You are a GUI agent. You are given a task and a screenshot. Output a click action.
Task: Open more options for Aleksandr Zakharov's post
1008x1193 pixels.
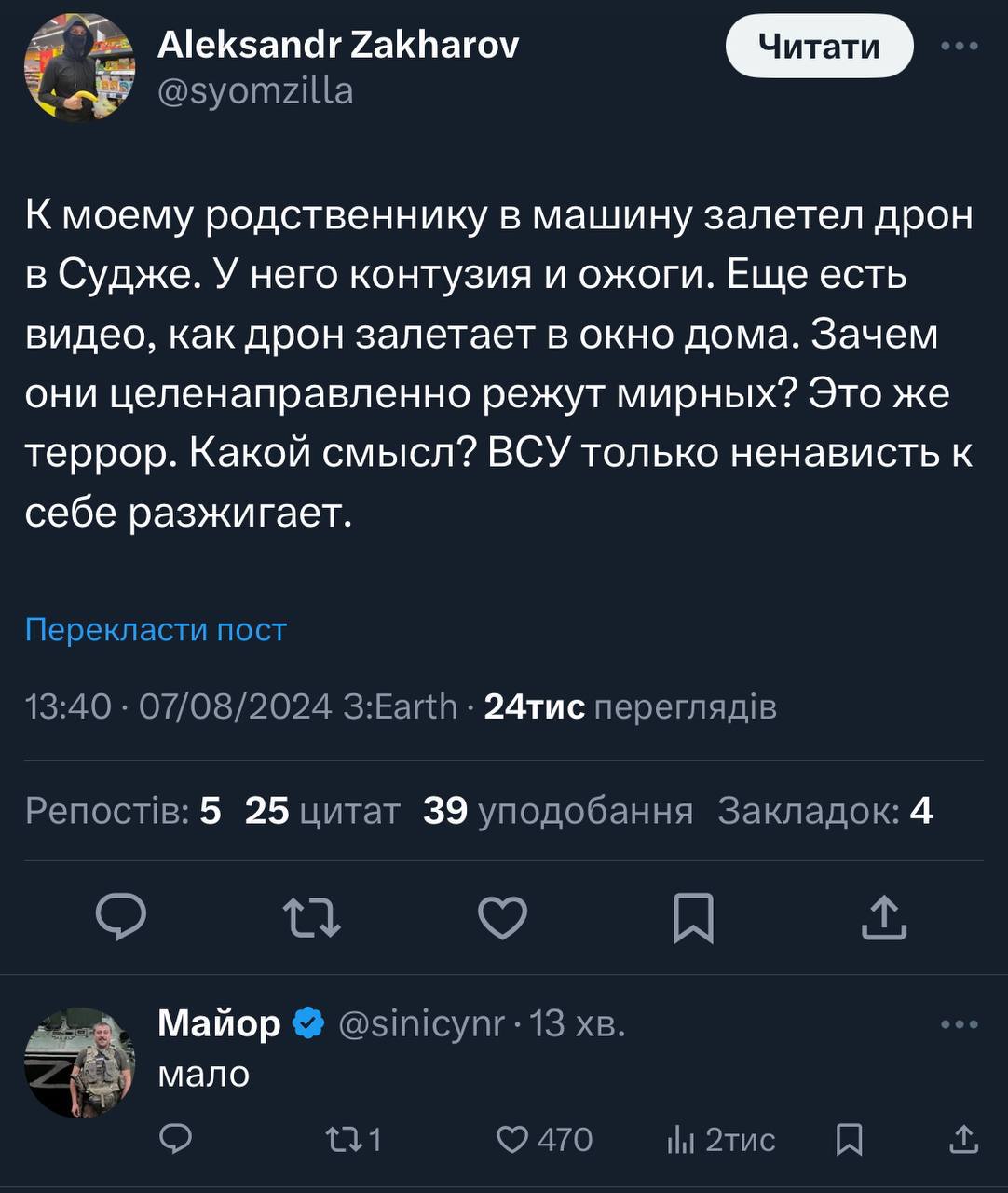pos(960,46)
